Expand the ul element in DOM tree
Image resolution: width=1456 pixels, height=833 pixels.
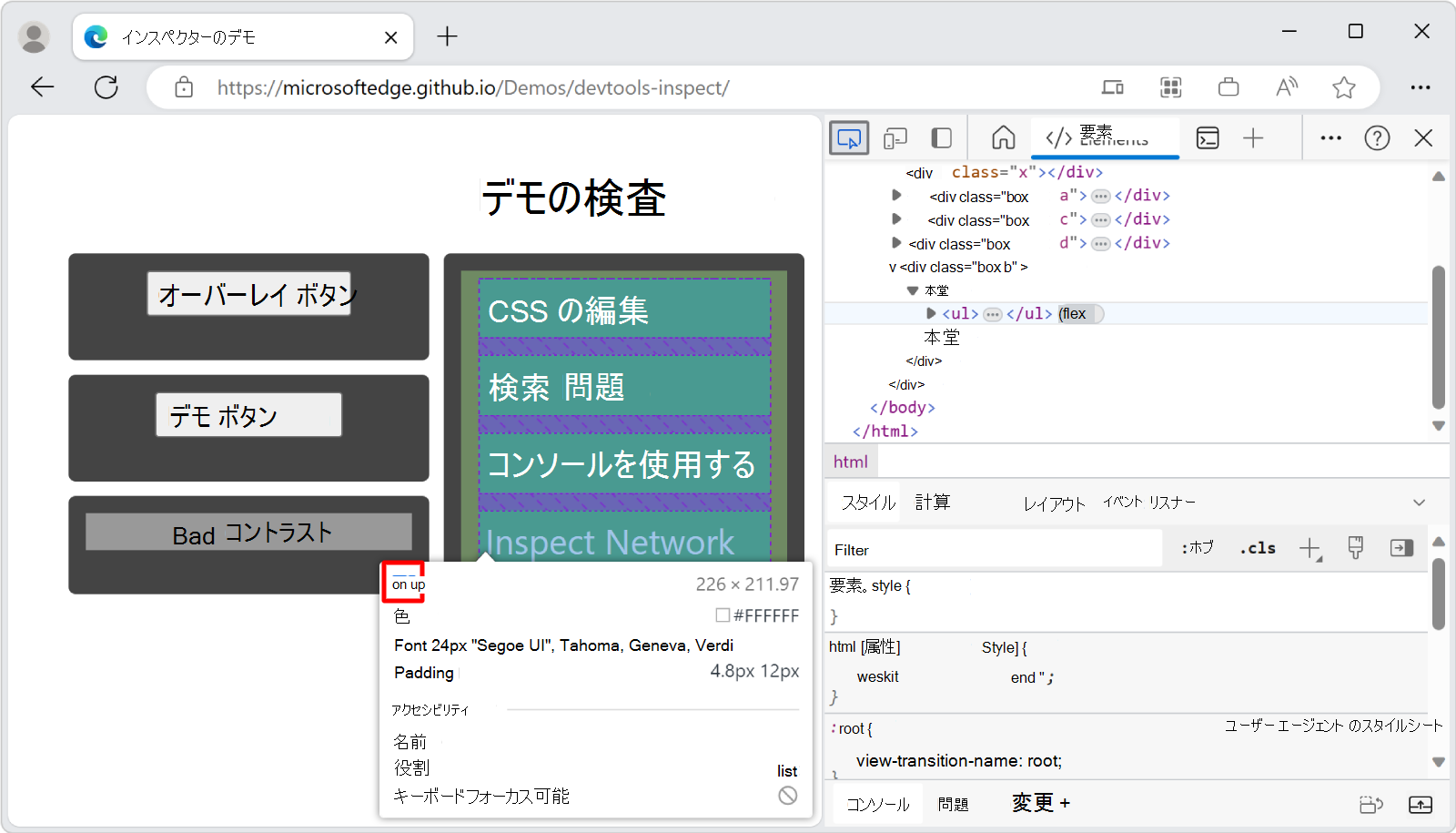[930, 313]
